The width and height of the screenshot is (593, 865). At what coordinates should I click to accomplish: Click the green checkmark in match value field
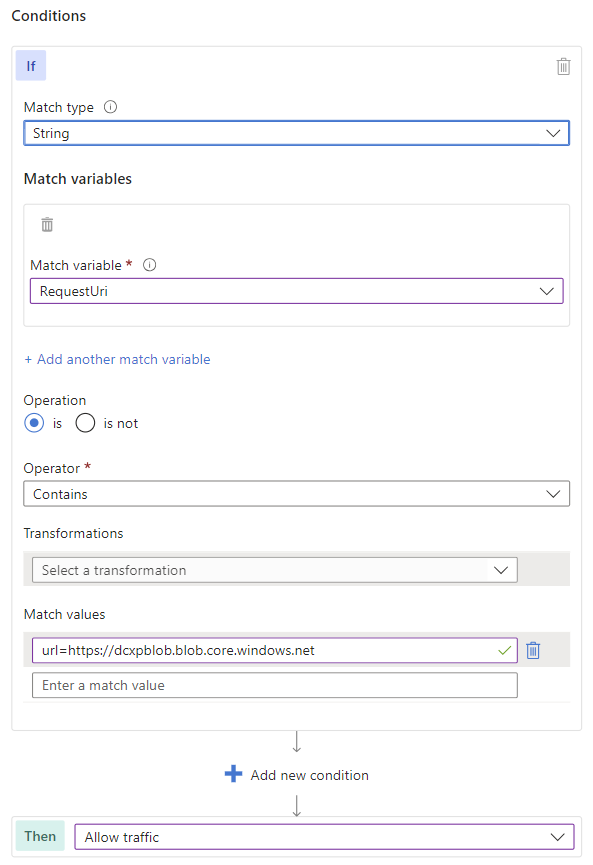[x=504, y=650]
